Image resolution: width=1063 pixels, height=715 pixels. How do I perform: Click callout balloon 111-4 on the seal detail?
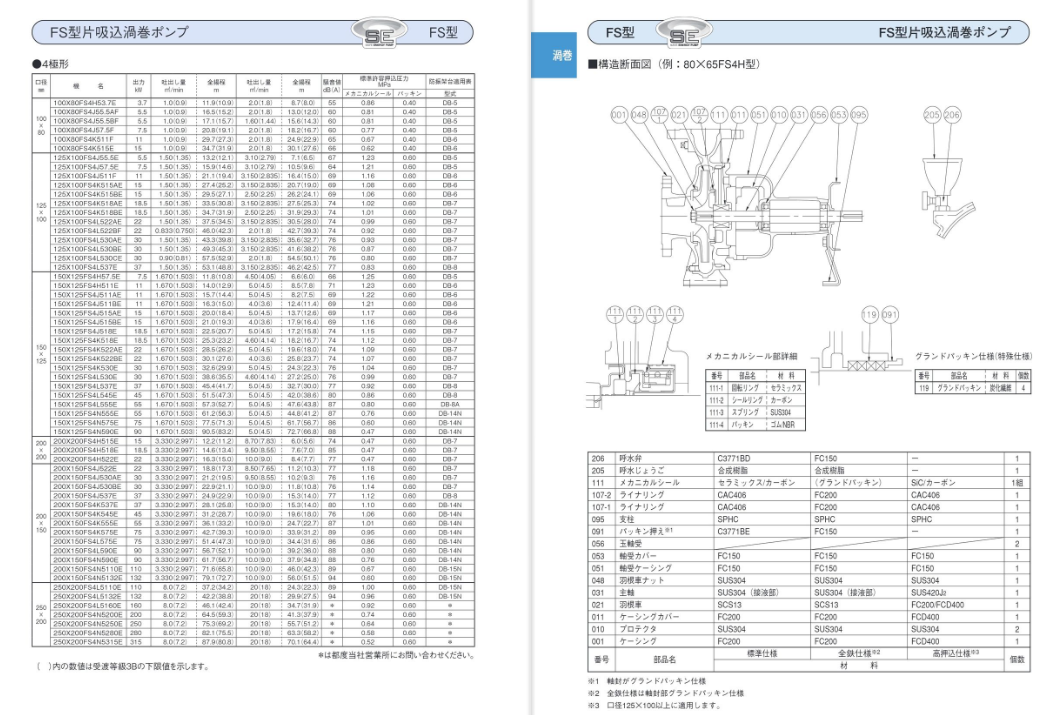pos(675,314)
